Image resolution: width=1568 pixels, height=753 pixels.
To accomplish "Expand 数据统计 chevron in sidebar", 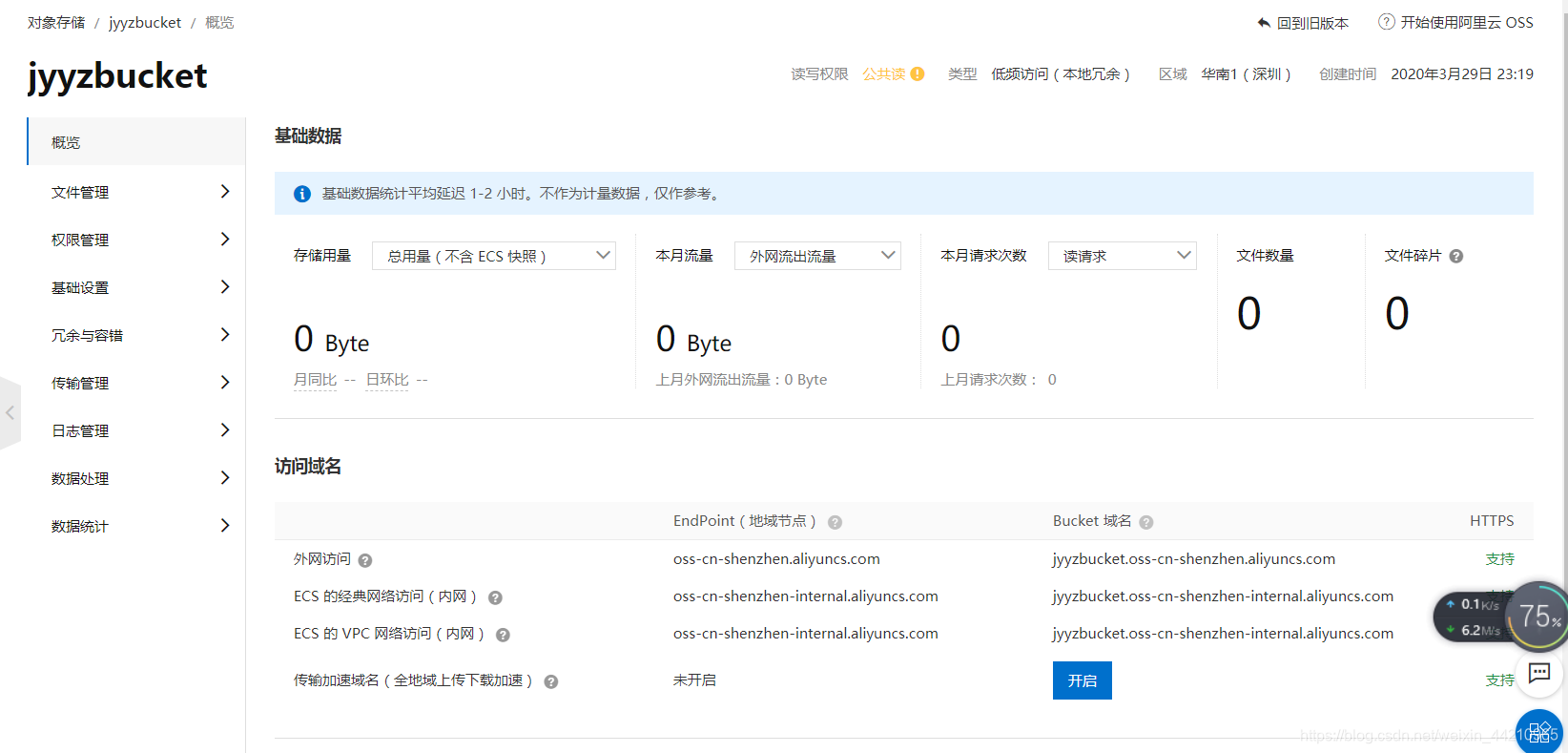I will click(x=225, y=526).
